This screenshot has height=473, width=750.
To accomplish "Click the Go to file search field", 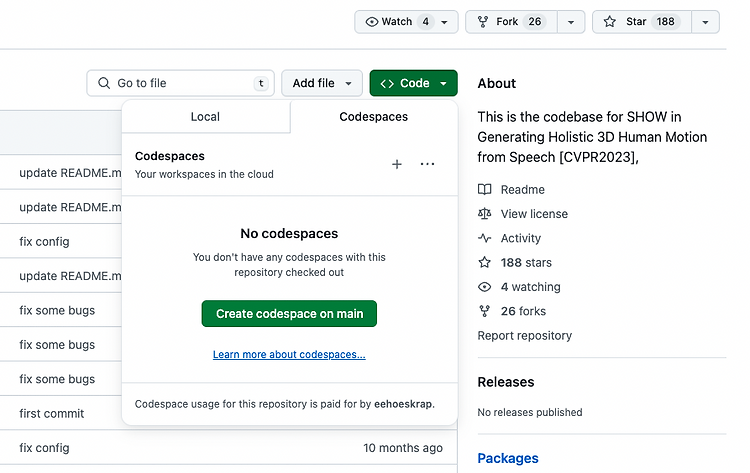I will point(180,83).
